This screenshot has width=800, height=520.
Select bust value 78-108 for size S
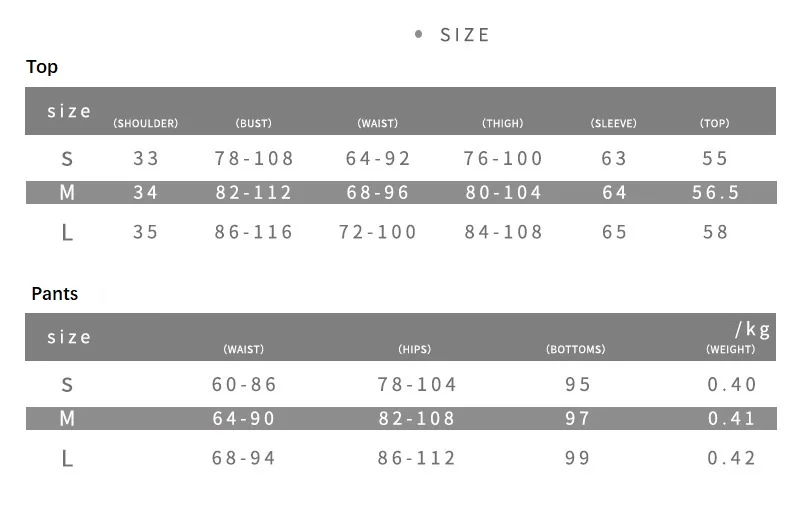[x=254, y=159]
